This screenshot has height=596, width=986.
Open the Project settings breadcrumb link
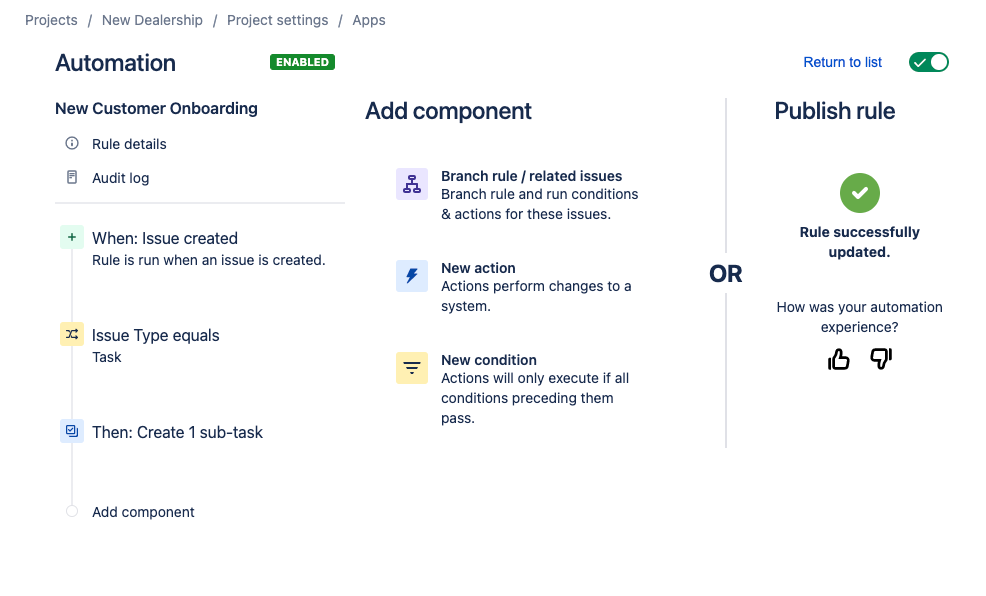pyautogui.click(x=277, y=20)
